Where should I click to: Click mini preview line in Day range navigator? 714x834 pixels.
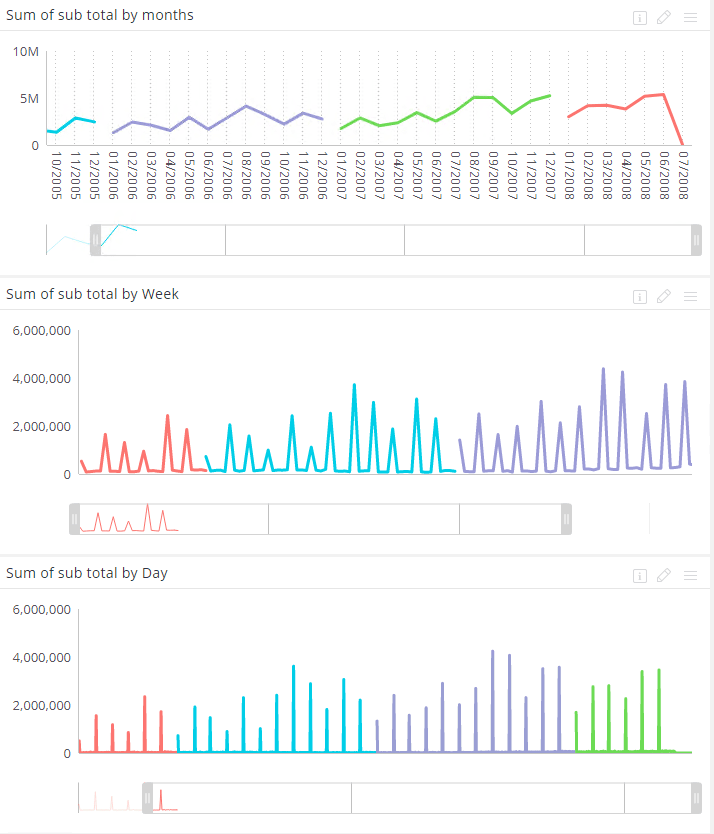pos(161,799)
